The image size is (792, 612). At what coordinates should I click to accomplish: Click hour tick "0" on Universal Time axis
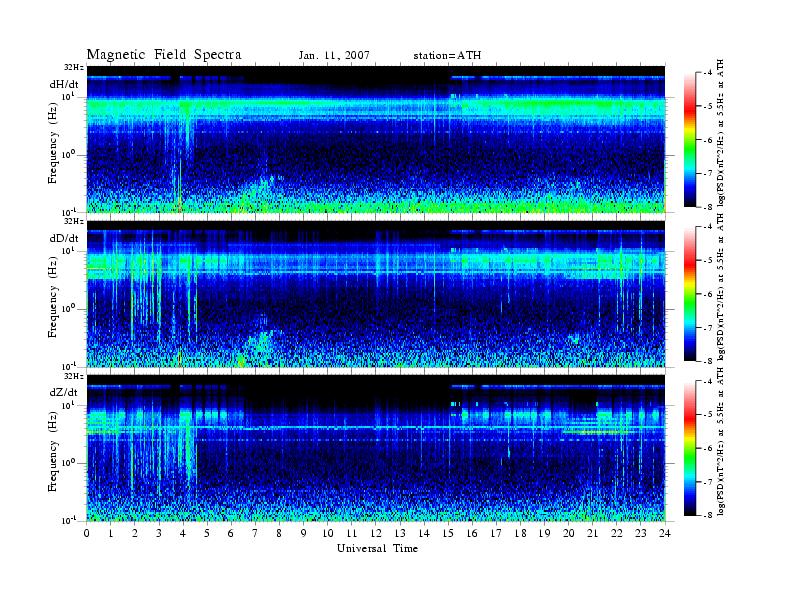point(87,534)
